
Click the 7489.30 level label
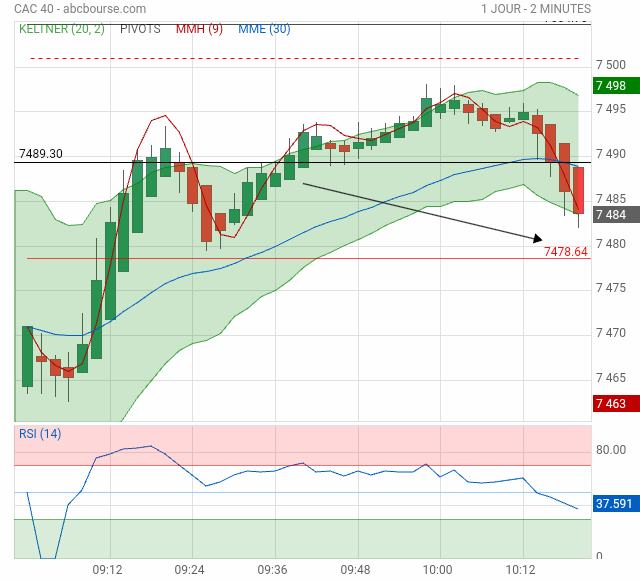pyautogui.click(x=41, y=154)
